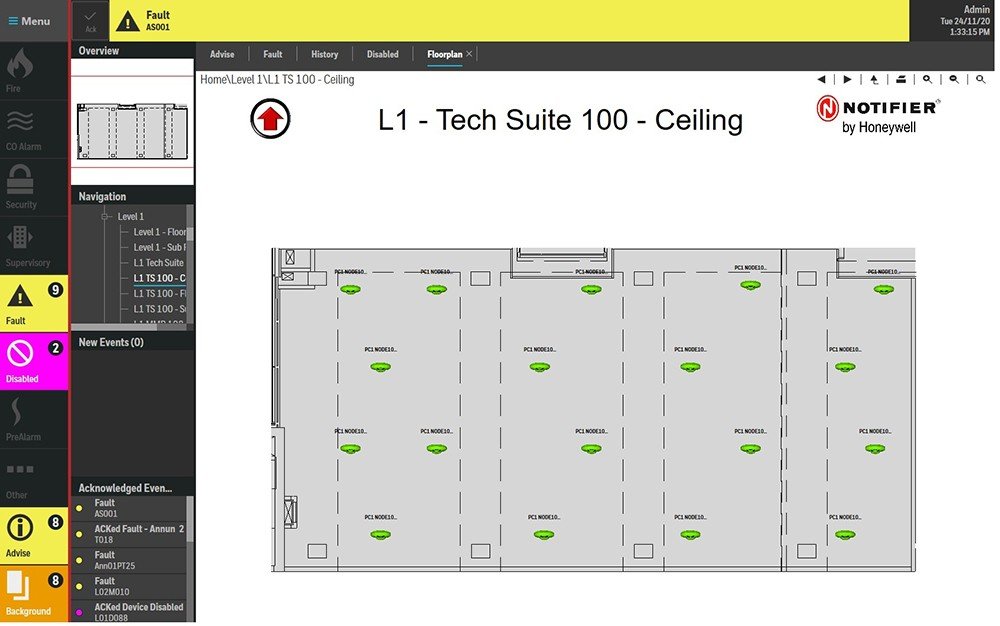Select L1 Tech Suite in navigation tree

[158, 262]
